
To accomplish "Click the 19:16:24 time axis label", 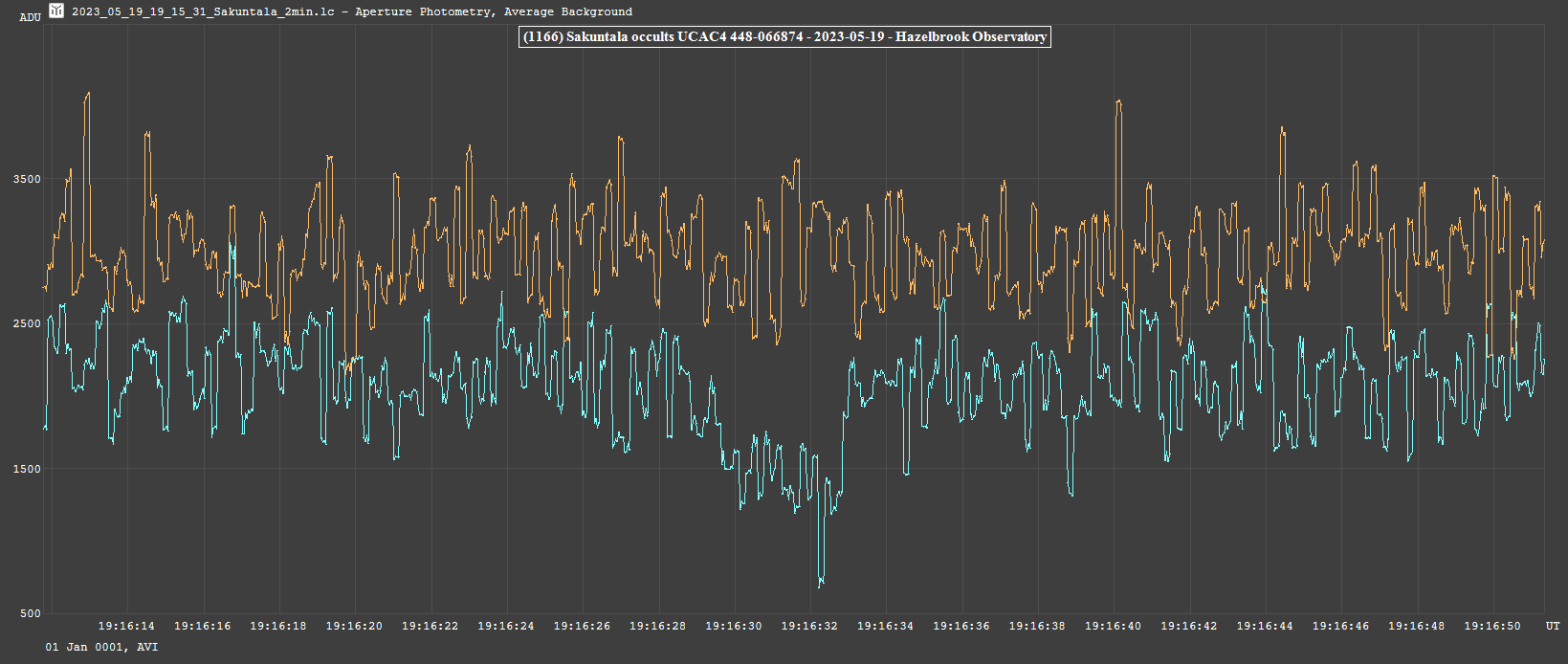I will 506,626.
